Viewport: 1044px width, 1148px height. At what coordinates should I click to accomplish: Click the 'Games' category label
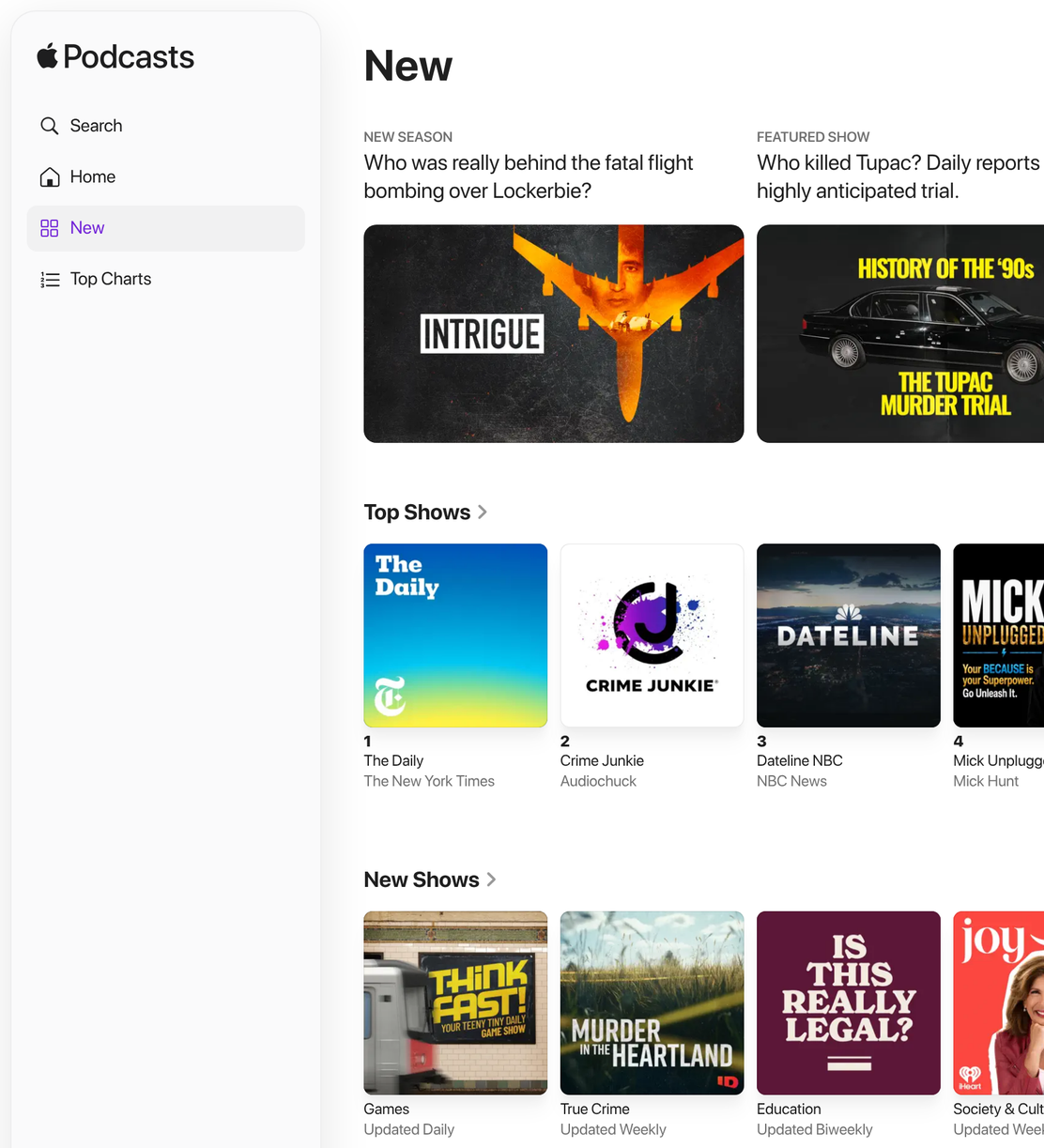(387, 1109)
